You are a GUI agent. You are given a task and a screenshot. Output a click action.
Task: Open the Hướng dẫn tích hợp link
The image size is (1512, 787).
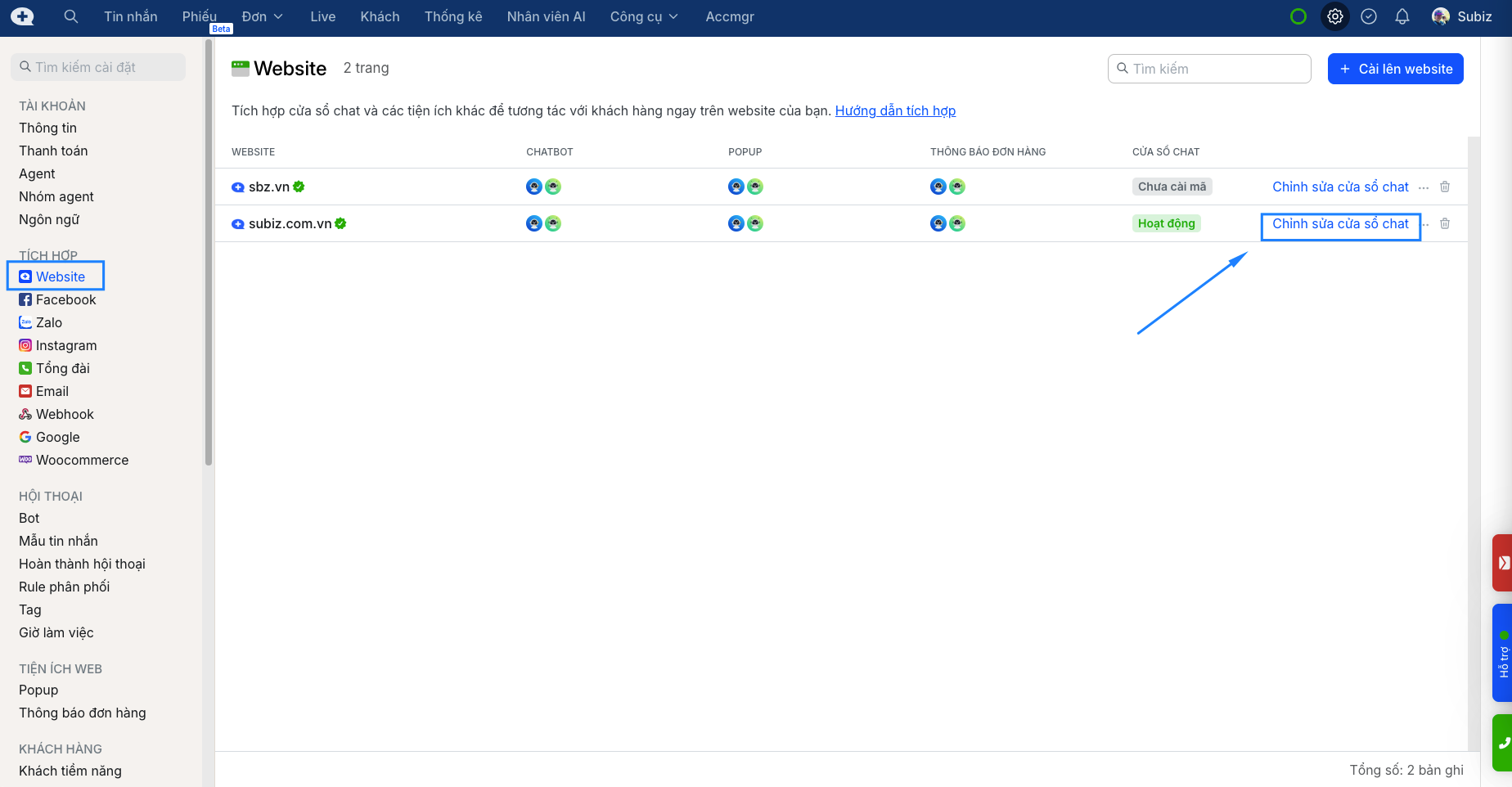[895, 110]
